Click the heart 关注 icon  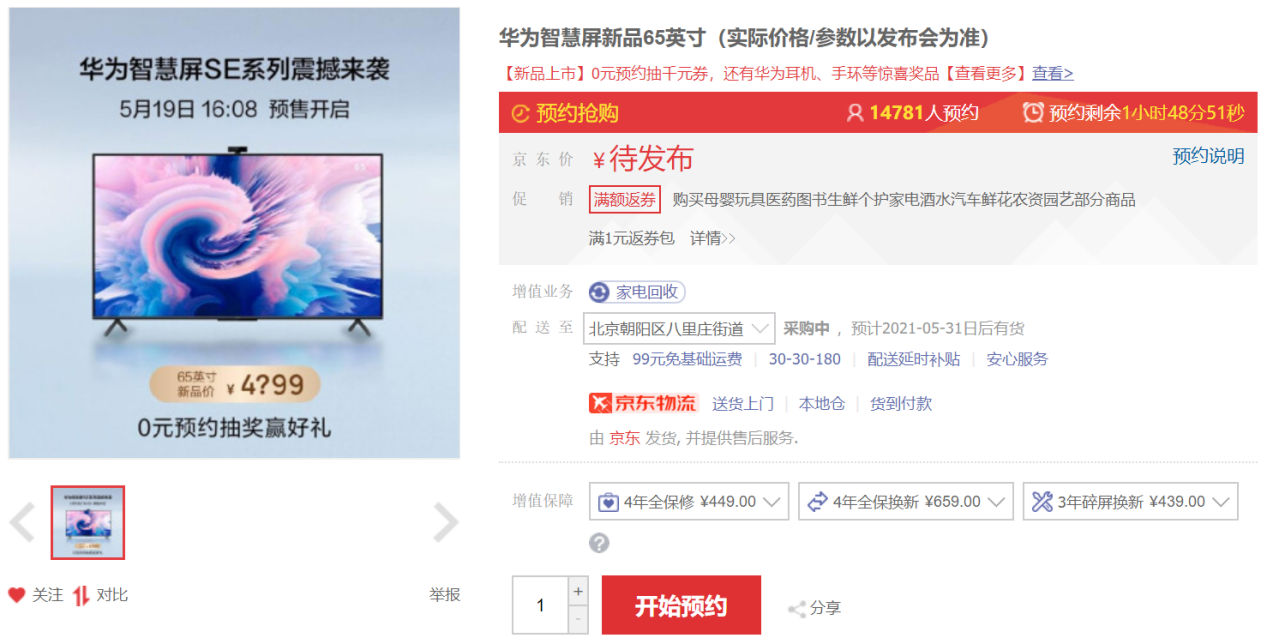coord(17,595)
